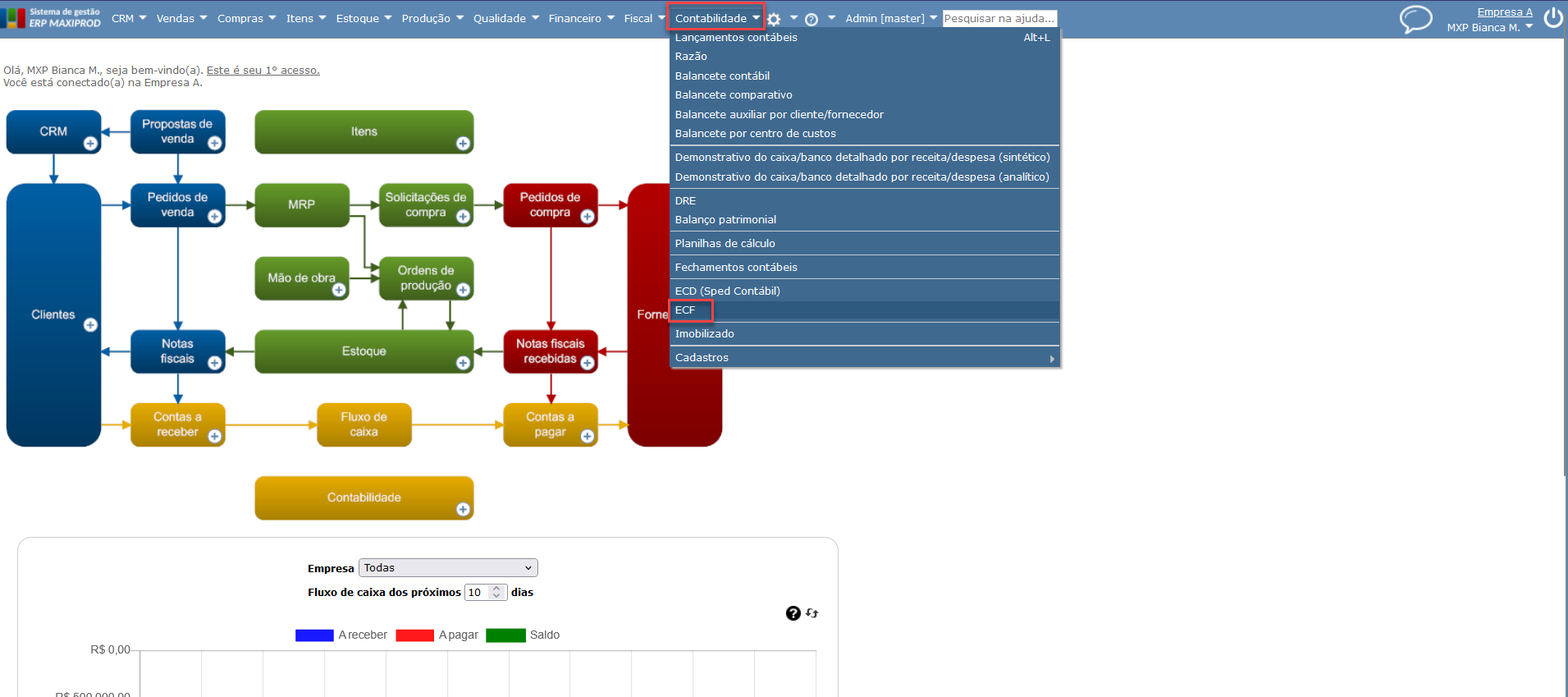Click the A pagar red legend swatch

pyautogui.click(x=414, y=635)
